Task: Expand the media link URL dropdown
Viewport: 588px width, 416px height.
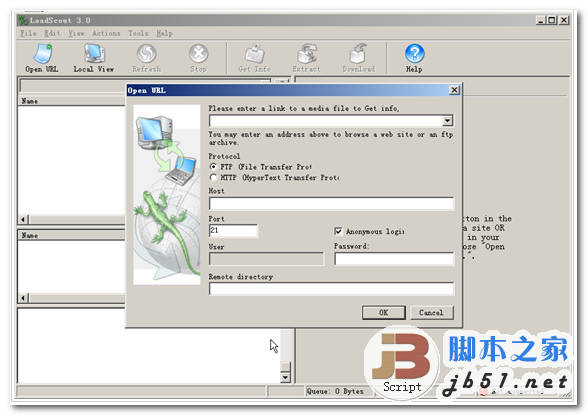Action: (x=447, y=121)
